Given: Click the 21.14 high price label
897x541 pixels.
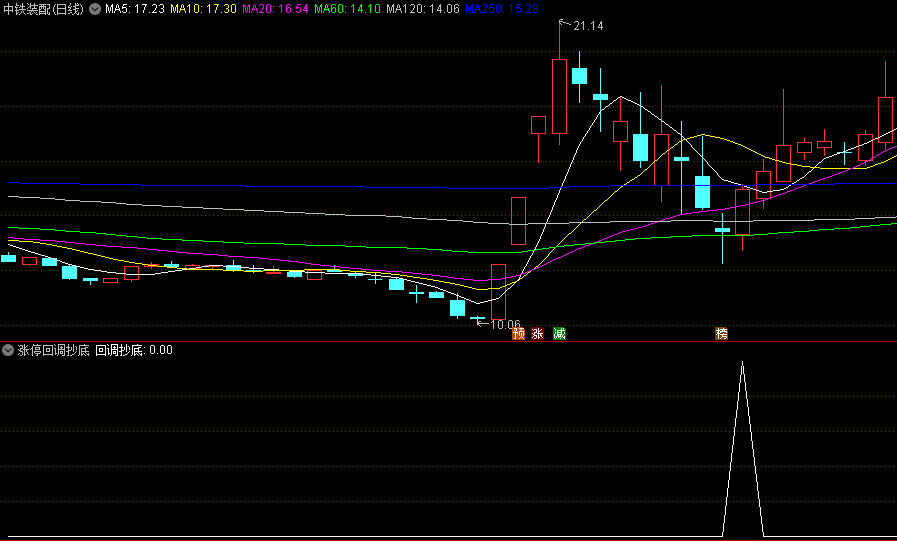Looking at the screenshot, I should (x=588, y=26).
